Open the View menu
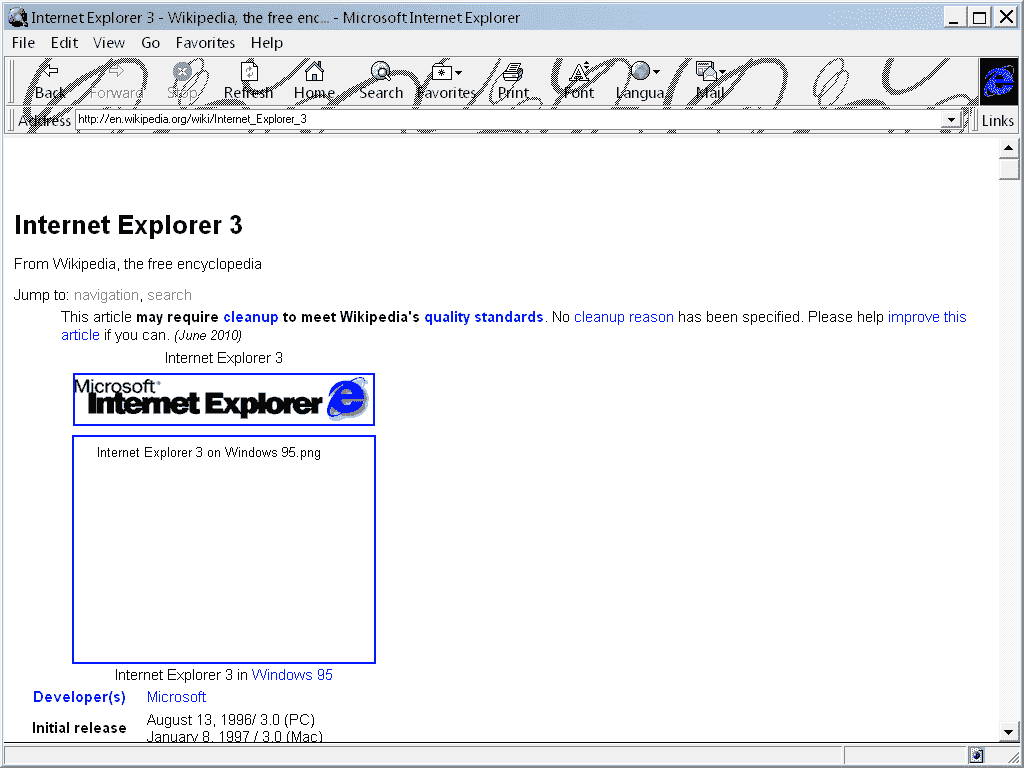The width and height of the screenshot is (1024, 768). click(108, 43)
